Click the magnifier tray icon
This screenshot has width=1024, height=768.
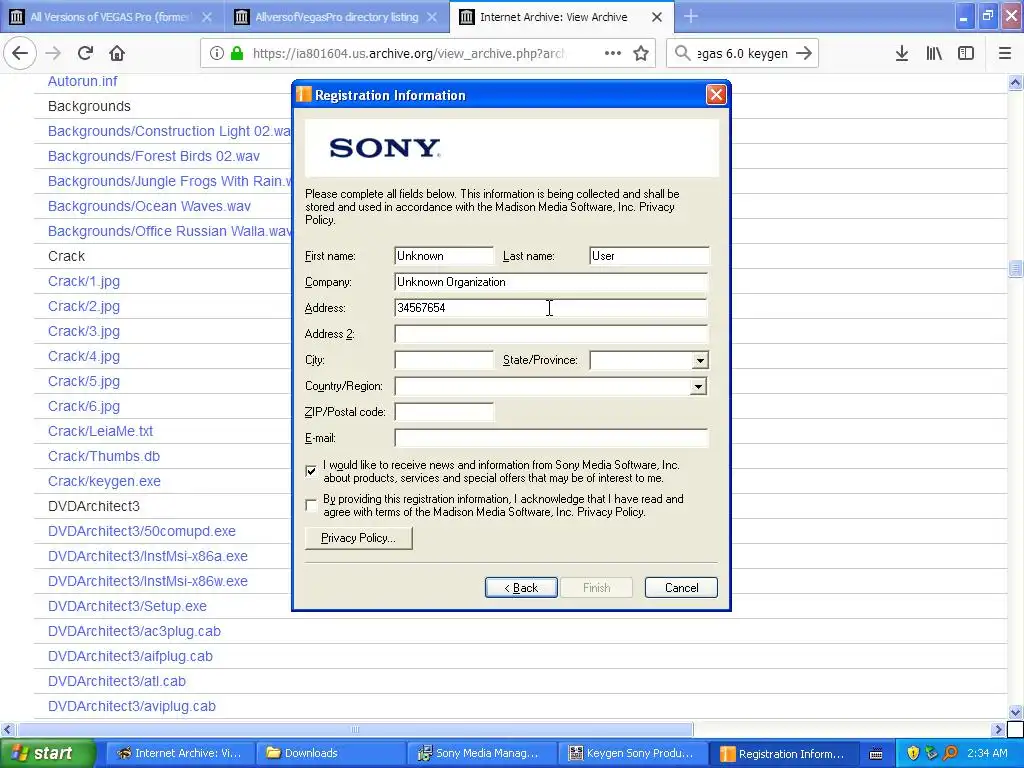950,753
